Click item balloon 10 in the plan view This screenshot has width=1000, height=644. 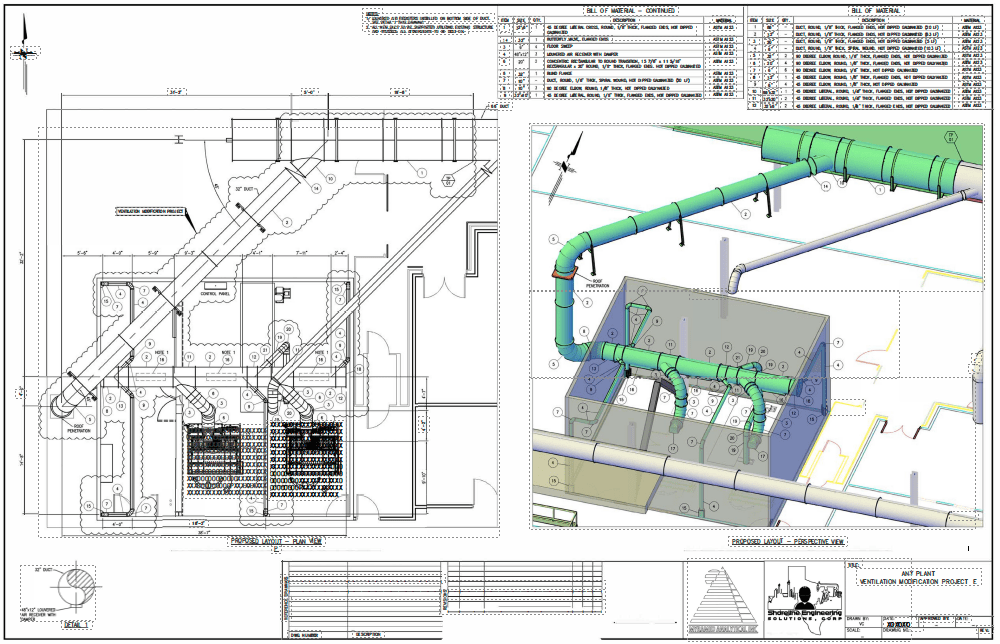coord(330,179)
